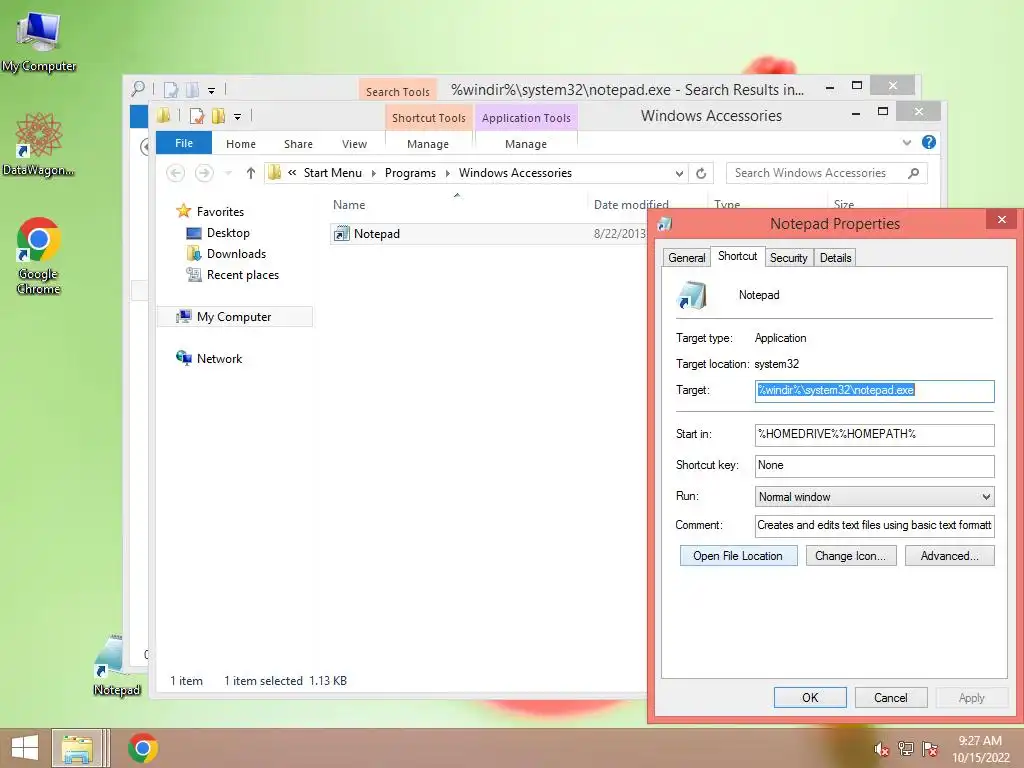This screenshot has width=1024, height=768.
Task: Open the Notepad desktop shortcut
Action: (x=116, y=666)
